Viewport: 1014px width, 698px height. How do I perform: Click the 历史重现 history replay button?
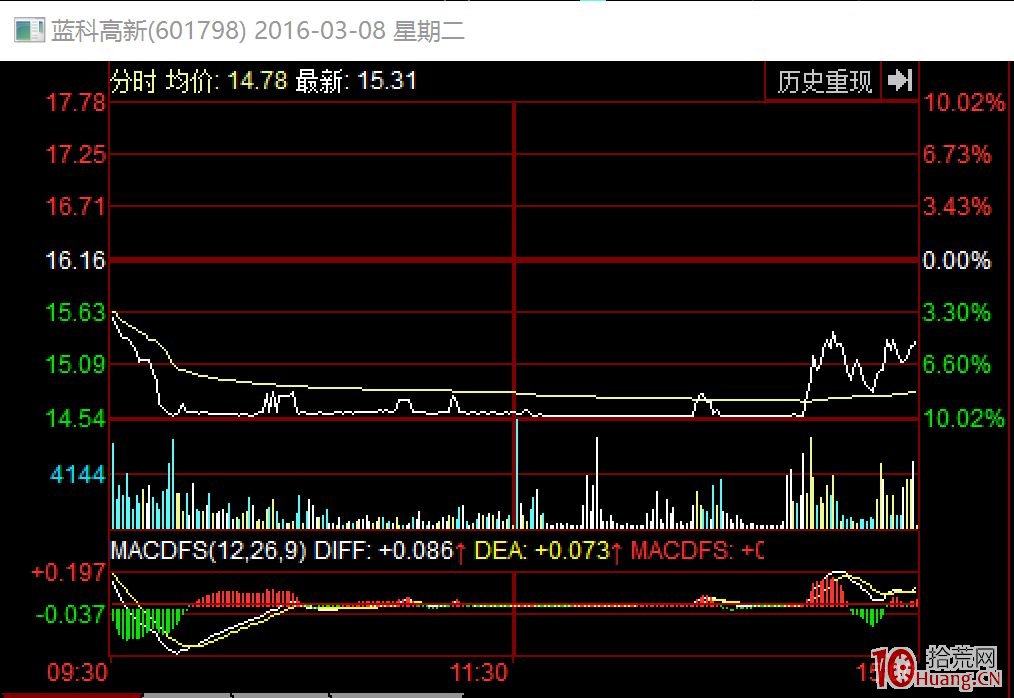coord(824,81)
